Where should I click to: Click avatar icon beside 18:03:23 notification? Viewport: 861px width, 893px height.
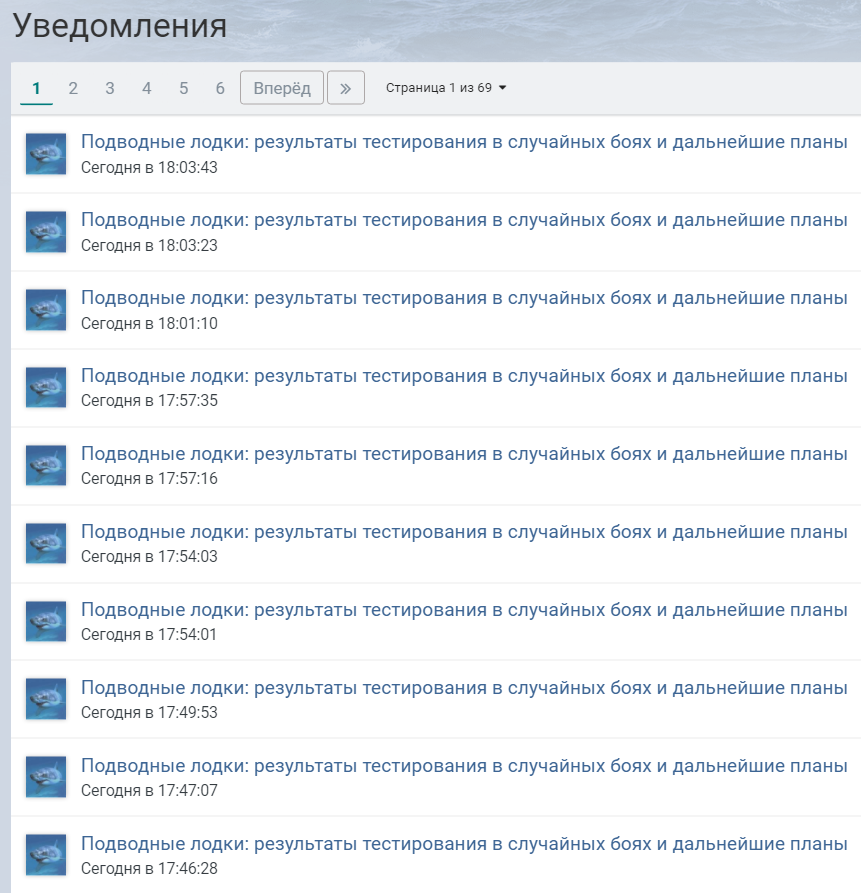[x=46, y=232]
